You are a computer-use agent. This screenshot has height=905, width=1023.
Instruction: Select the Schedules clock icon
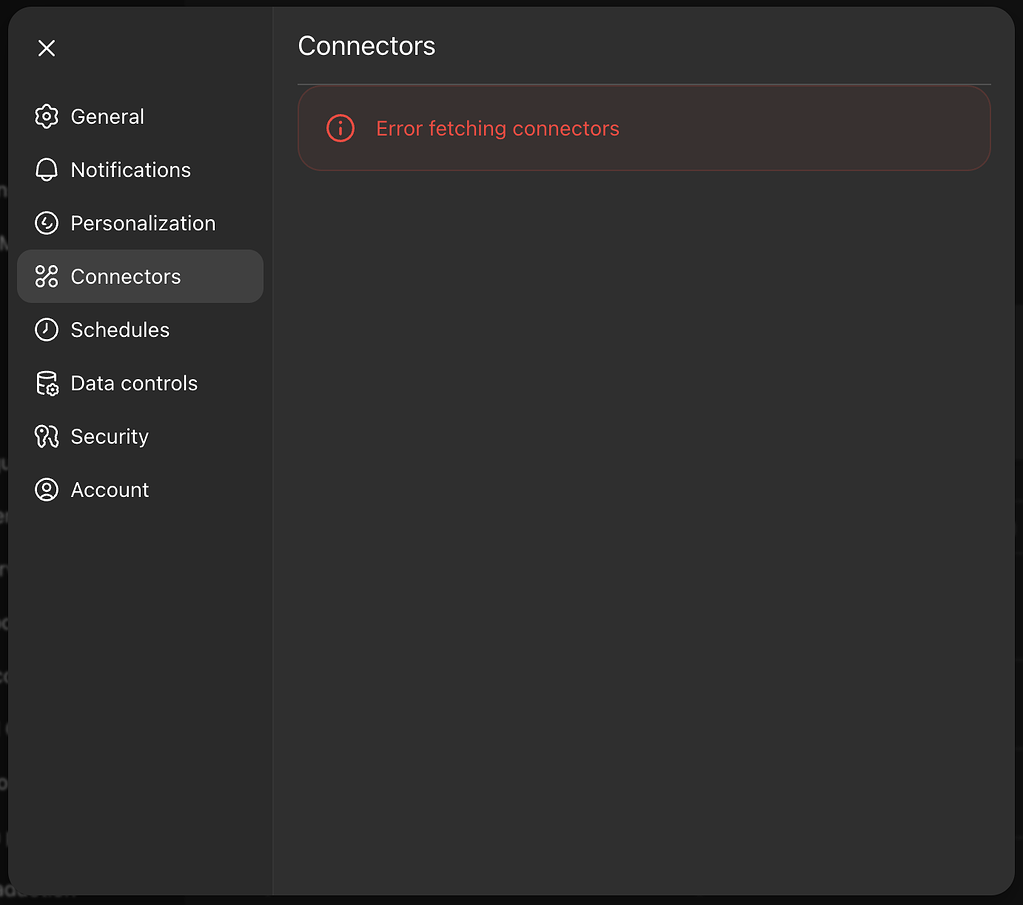click(46, 330)
